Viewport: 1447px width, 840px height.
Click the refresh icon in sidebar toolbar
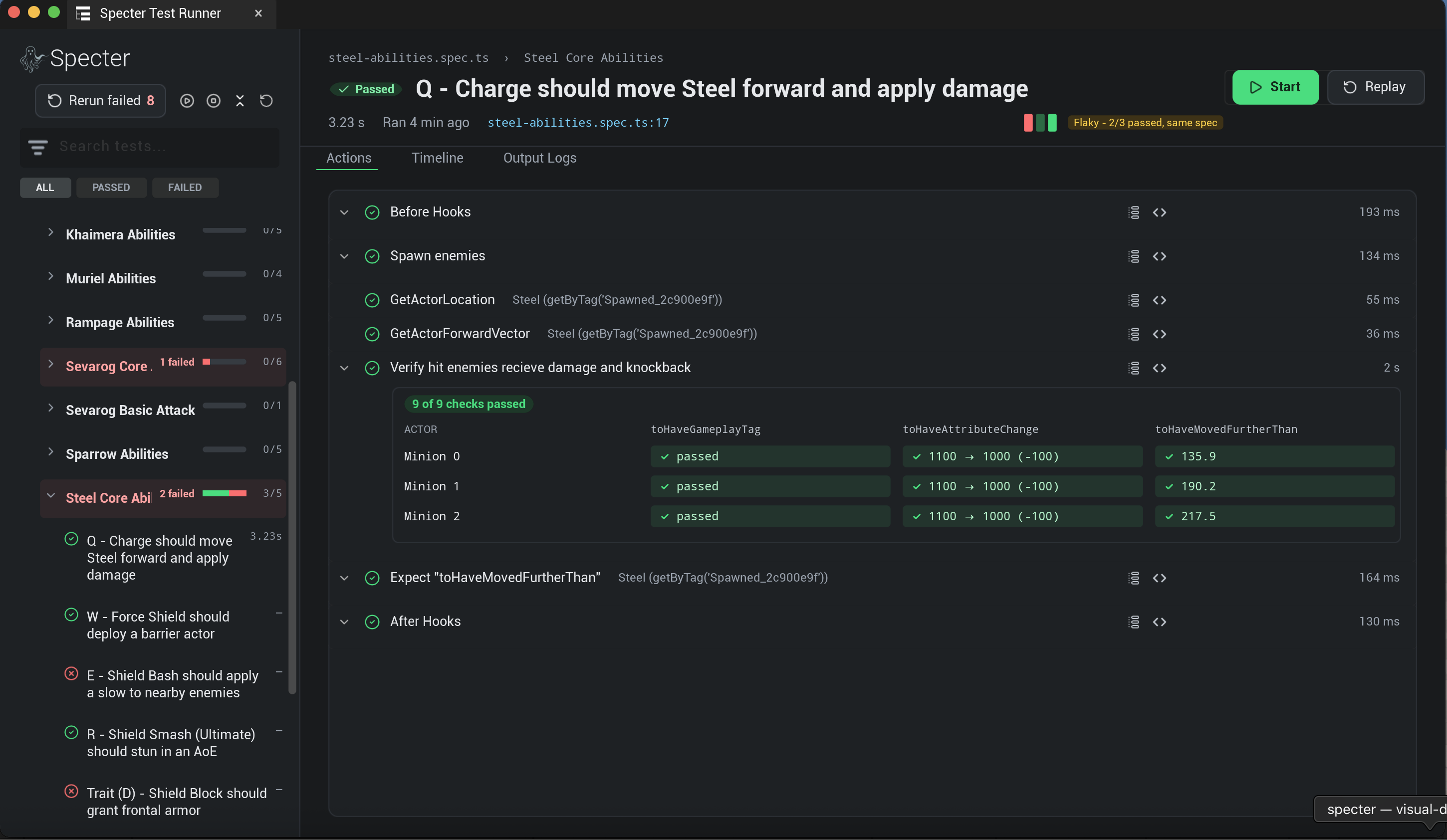pyautogui.click(x=266, y=101)
